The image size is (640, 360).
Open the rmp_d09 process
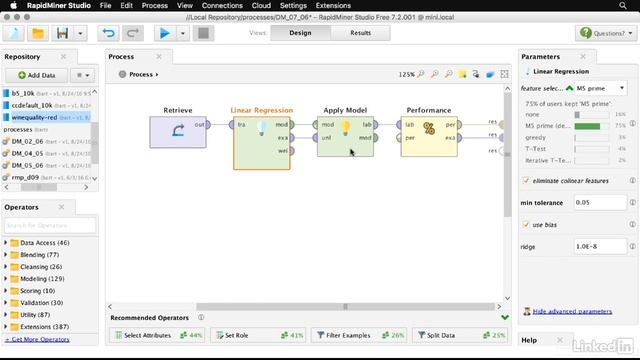click(x=47, y=177)
